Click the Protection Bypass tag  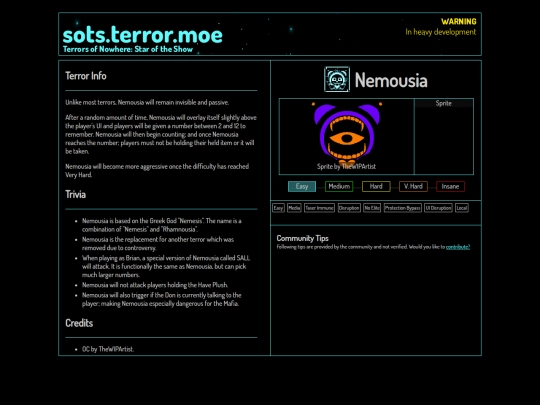403,208
